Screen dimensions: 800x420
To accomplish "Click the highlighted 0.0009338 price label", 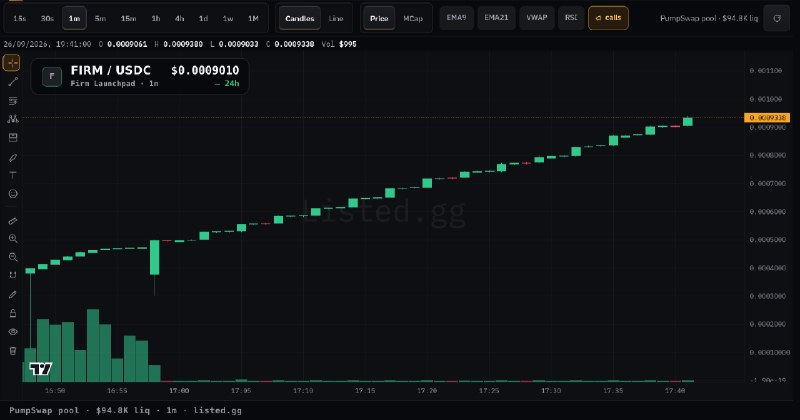I will coord(767,118).
